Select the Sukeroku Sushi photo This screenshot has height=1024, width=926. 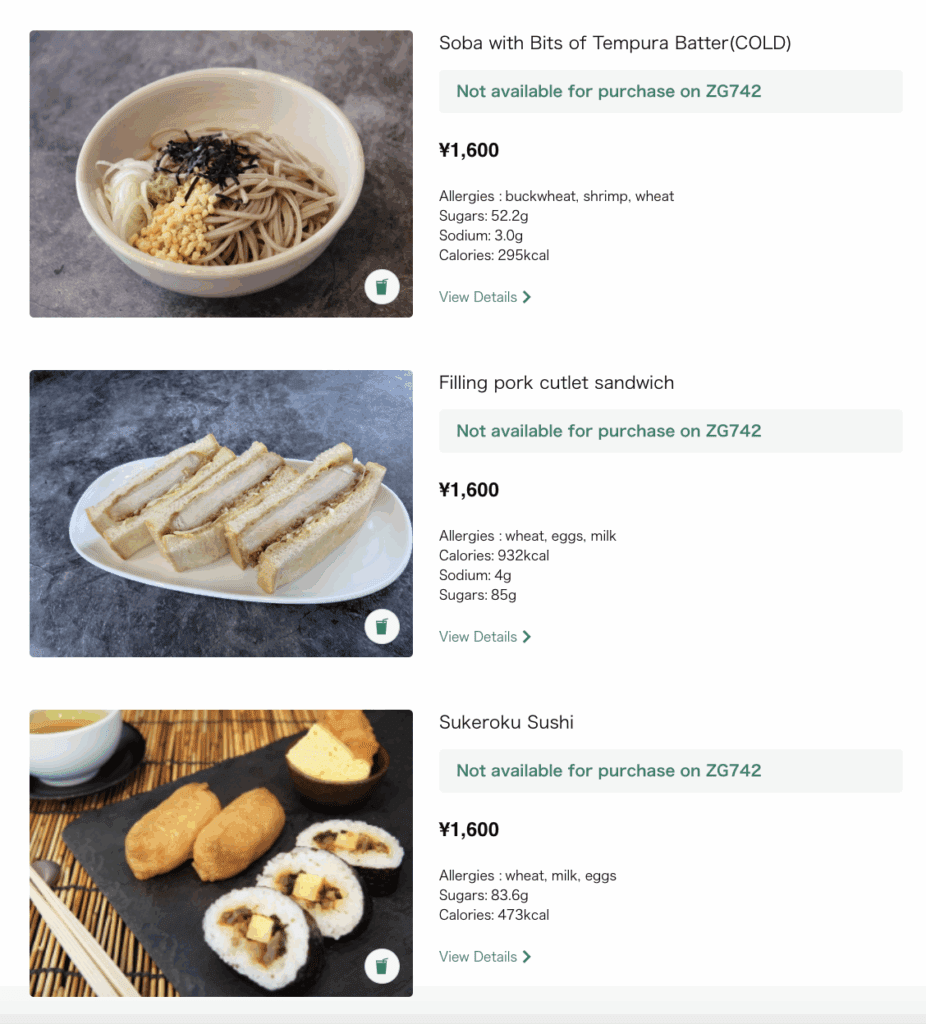[x=221, y=853]
